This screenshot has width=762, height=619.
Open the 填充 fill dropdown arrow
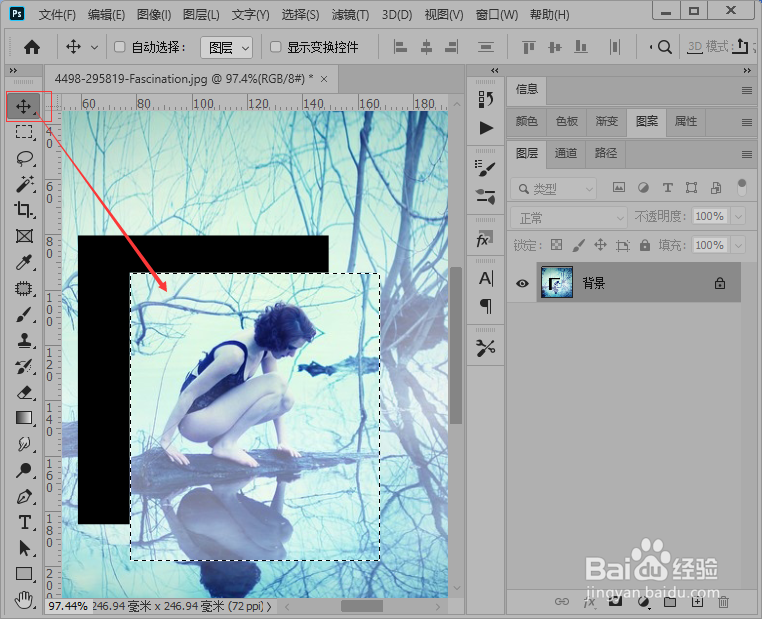tap(738, 245)
